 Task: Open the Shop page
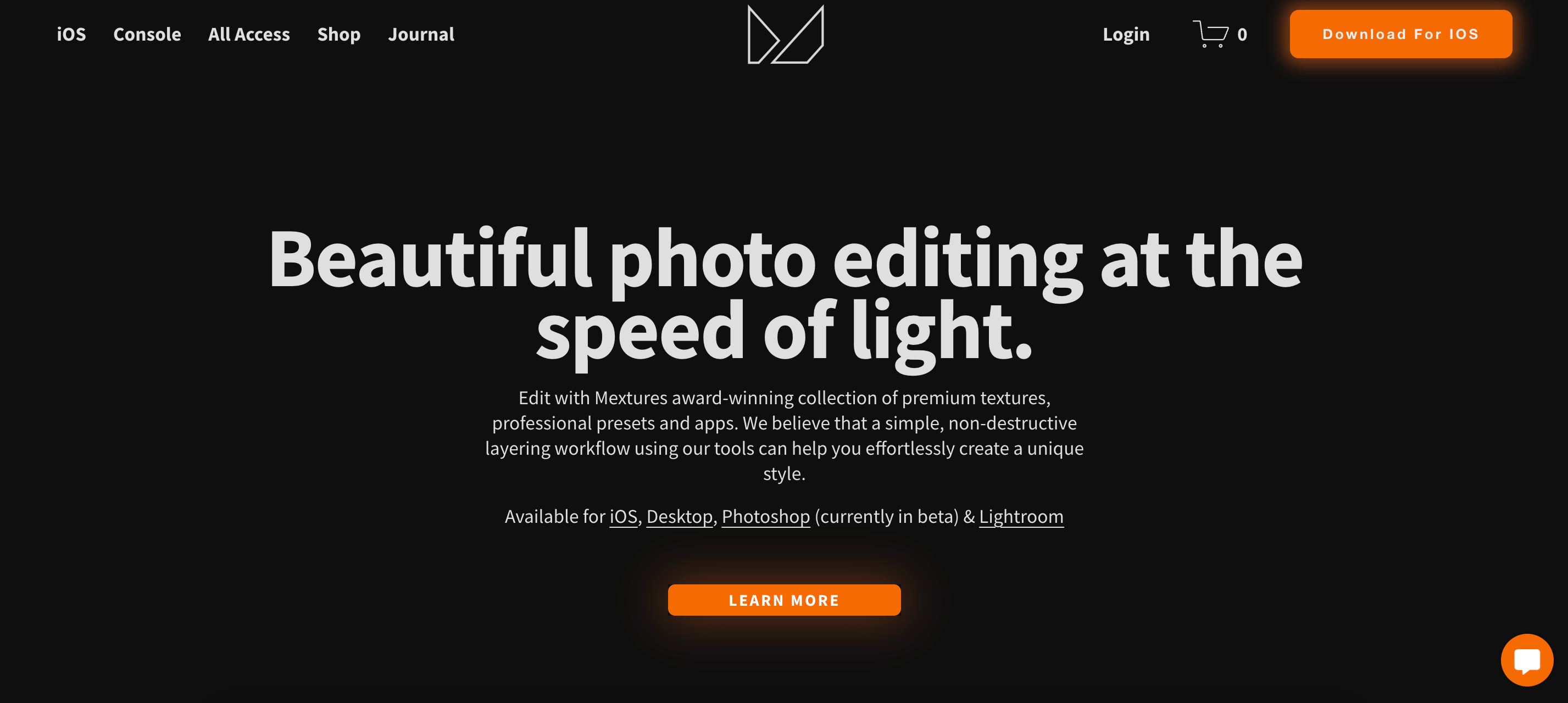tap(339, 34)
